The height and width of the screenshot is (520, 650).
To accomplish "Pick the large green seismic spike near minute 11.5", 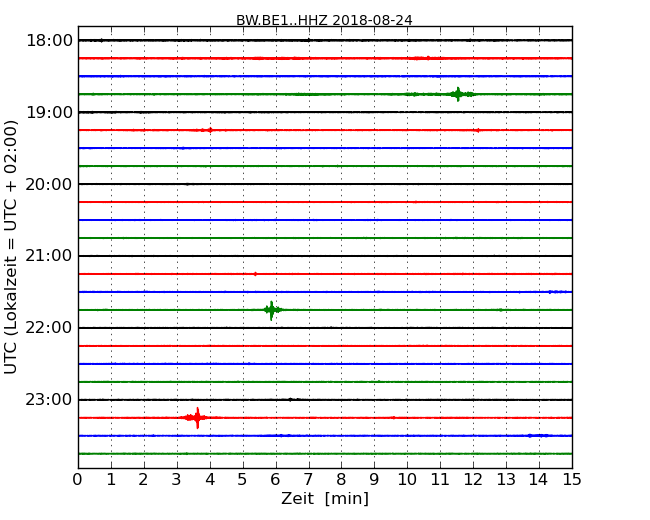I will pos(458,94).
